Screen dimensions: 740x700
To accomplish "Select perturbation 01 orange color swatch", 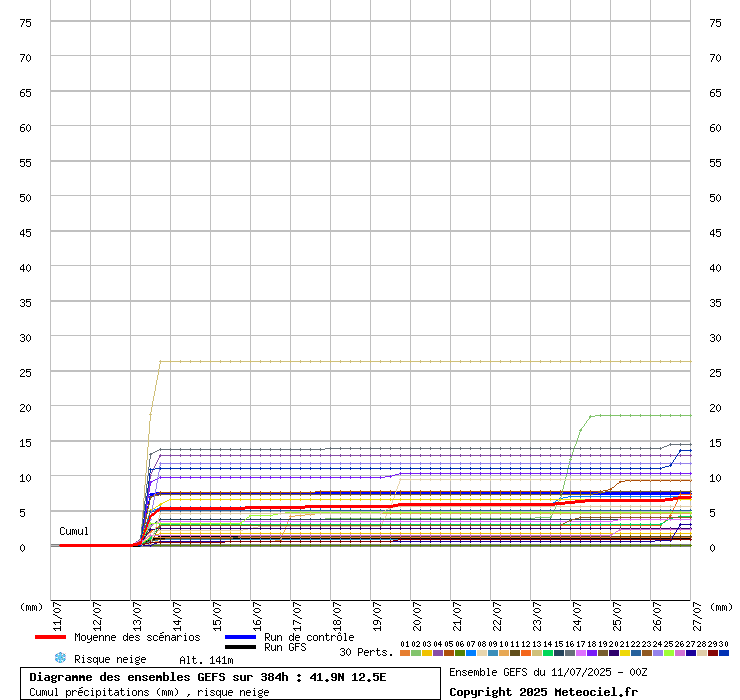I will tap(405, 653).
